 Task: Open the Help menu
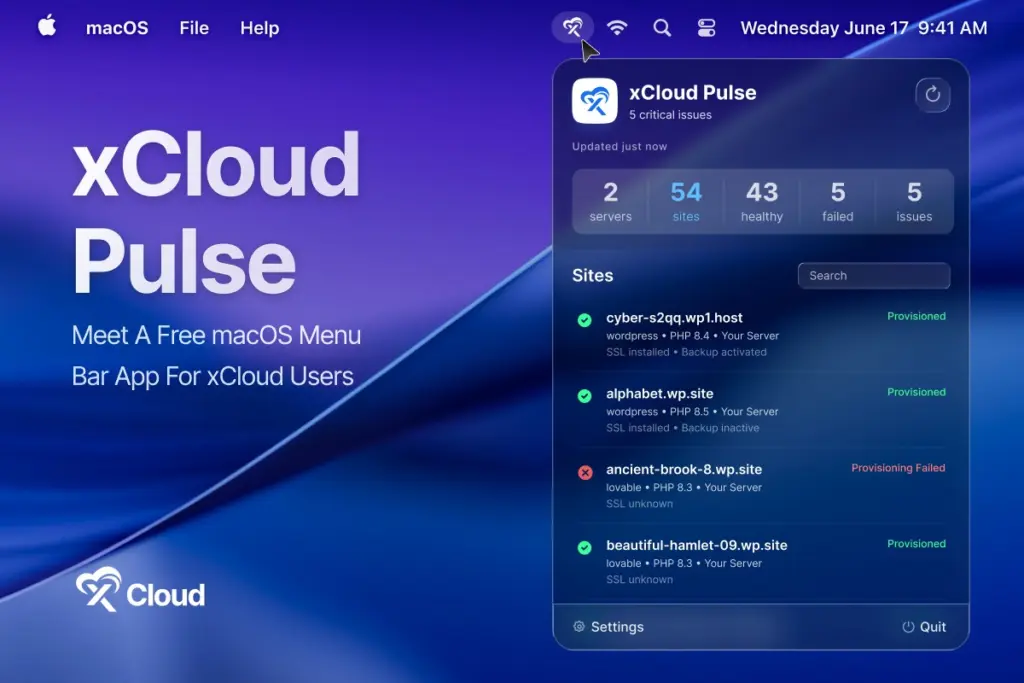(x=259, y=28)
